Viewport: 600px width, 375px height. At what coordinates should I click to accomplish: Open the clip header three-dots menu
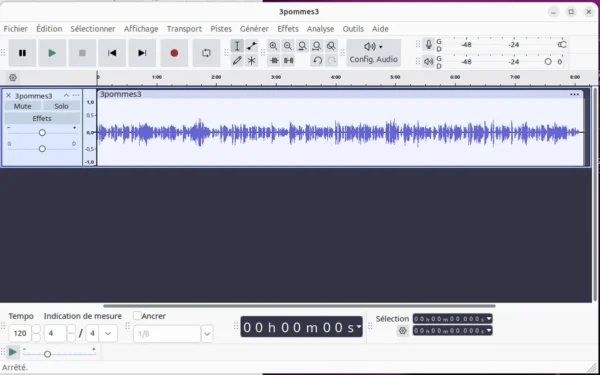click(x=574, y=94)
